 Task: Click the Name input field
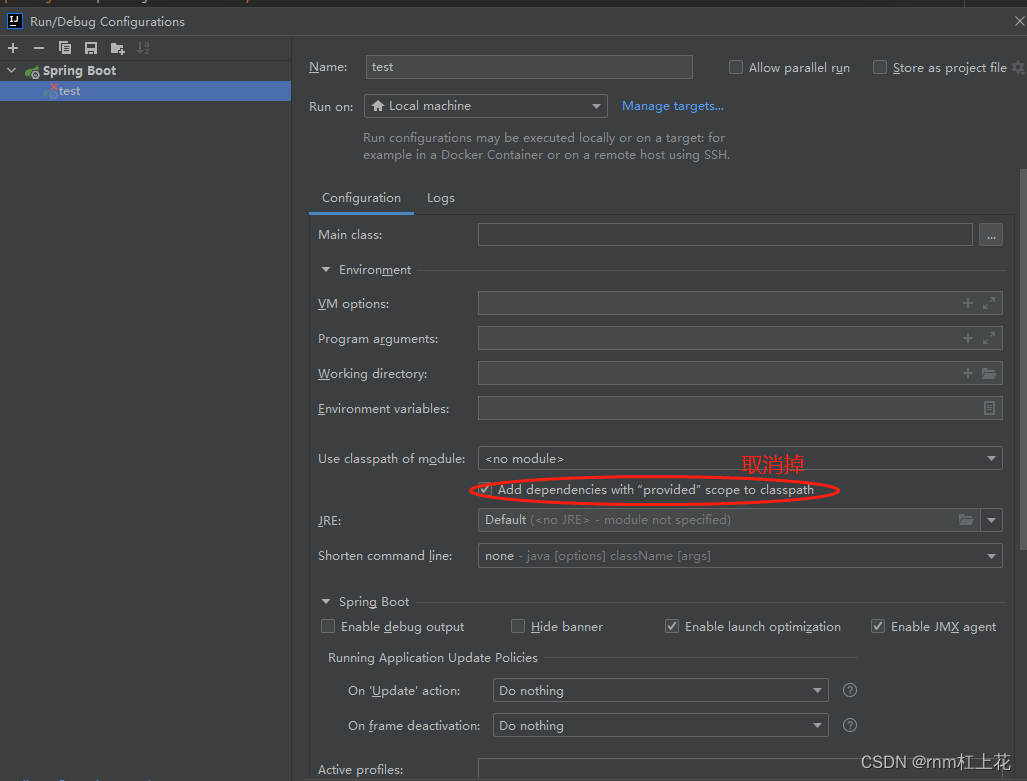pos(529,67)
